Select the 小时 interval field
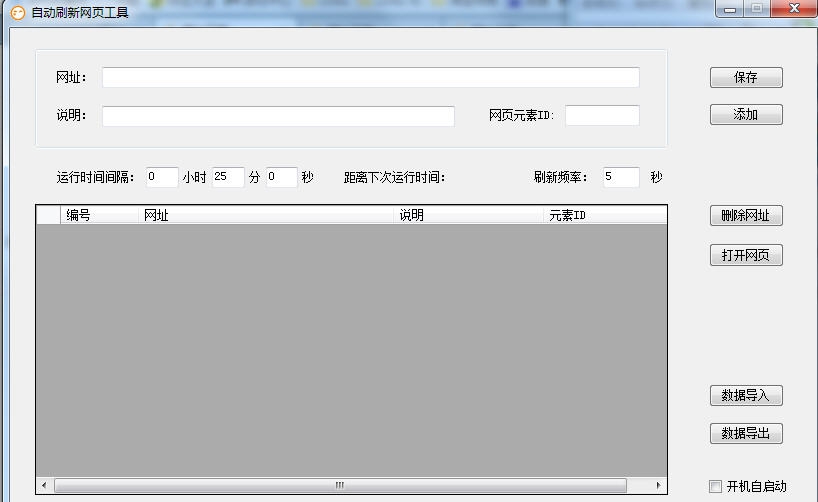Screen dimensions: 818x502 click(x=162, y=177)
